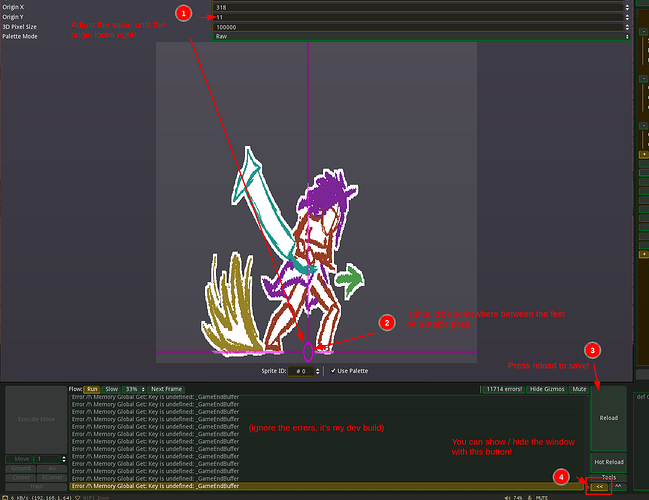Click the 33% speed stepper arrows

pos(144,389)
